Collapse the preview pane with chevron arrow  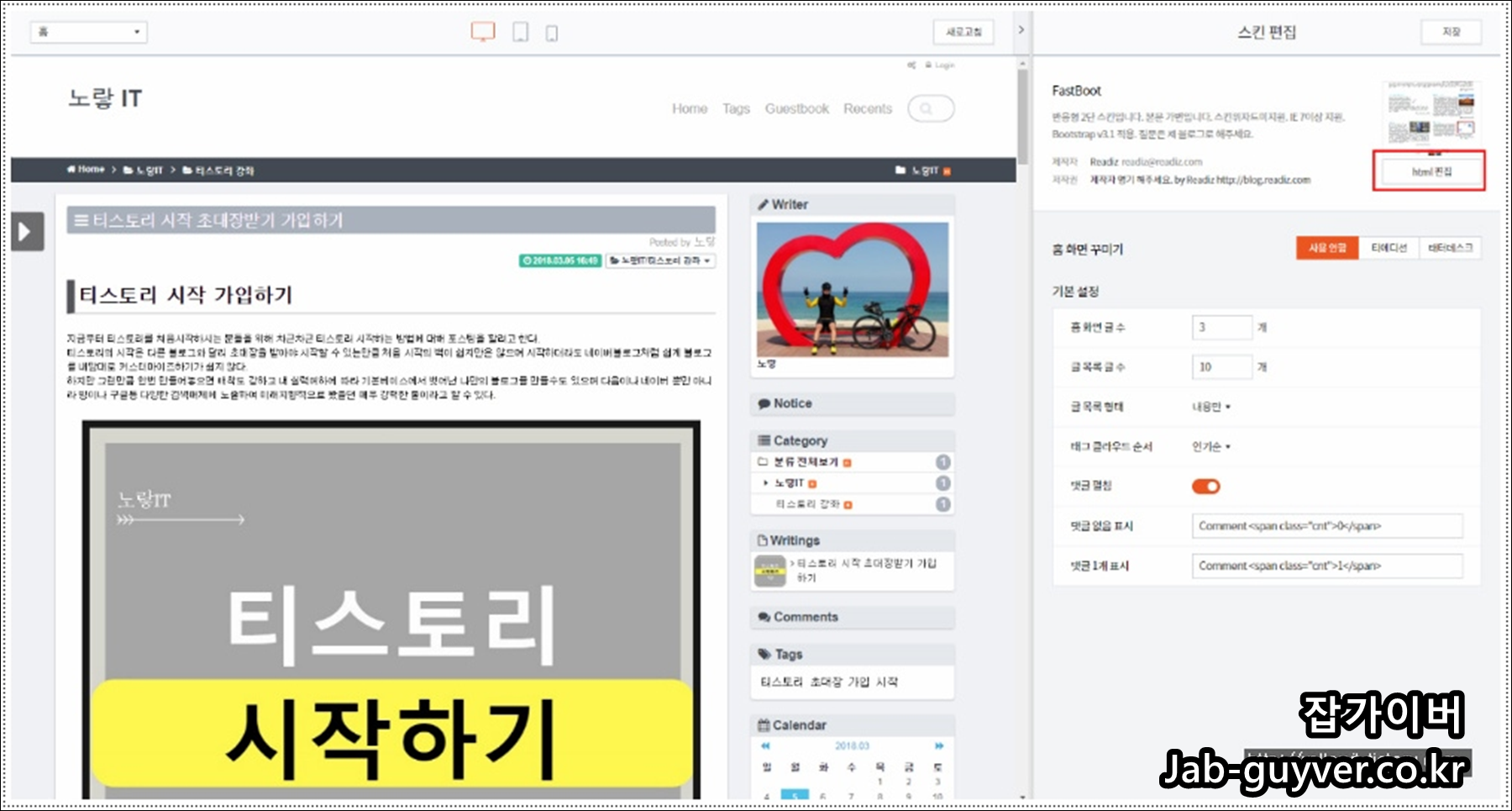1021,29
